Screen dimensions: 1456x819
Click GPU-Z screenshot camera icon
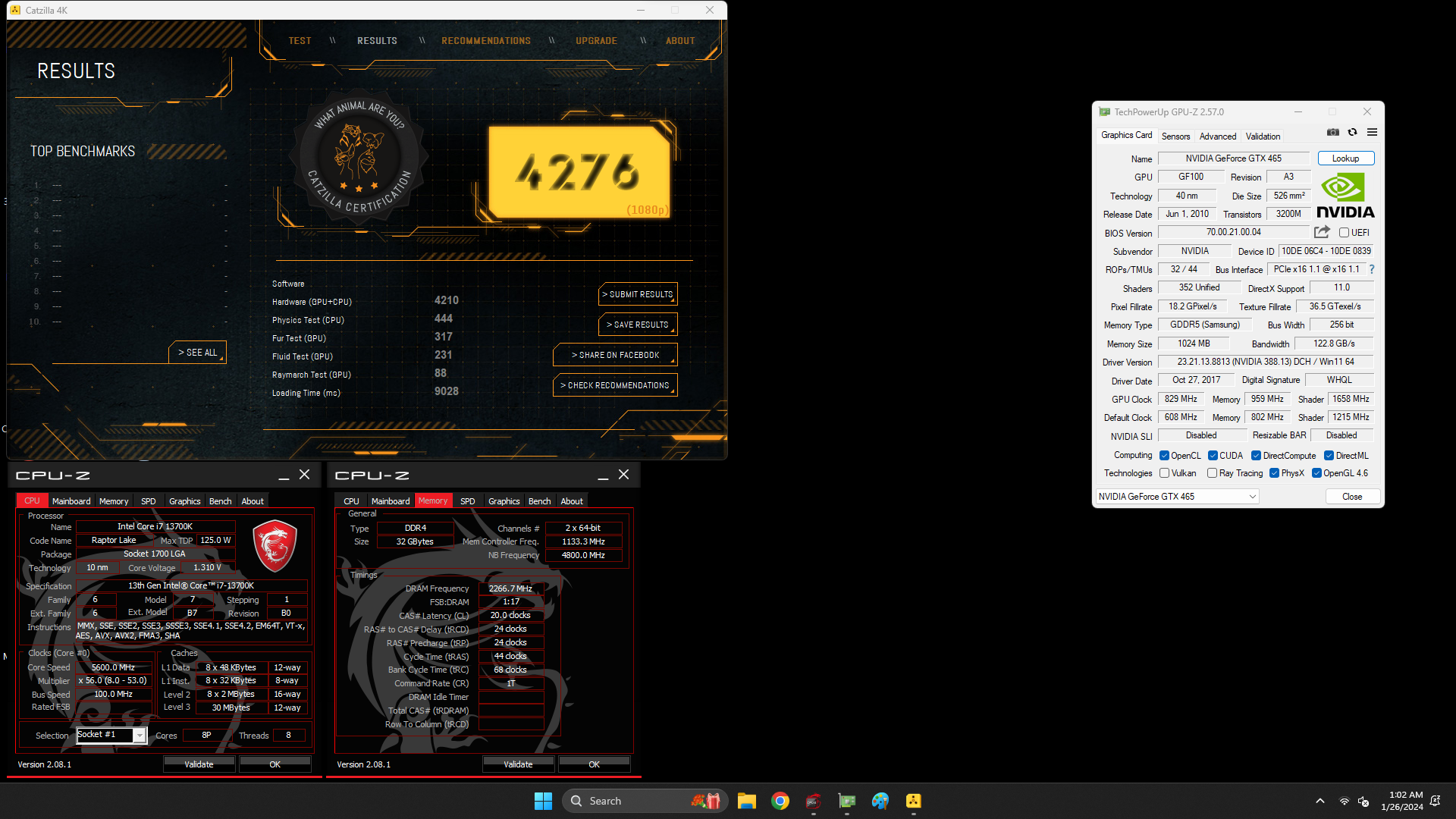tap(1332, 132)
